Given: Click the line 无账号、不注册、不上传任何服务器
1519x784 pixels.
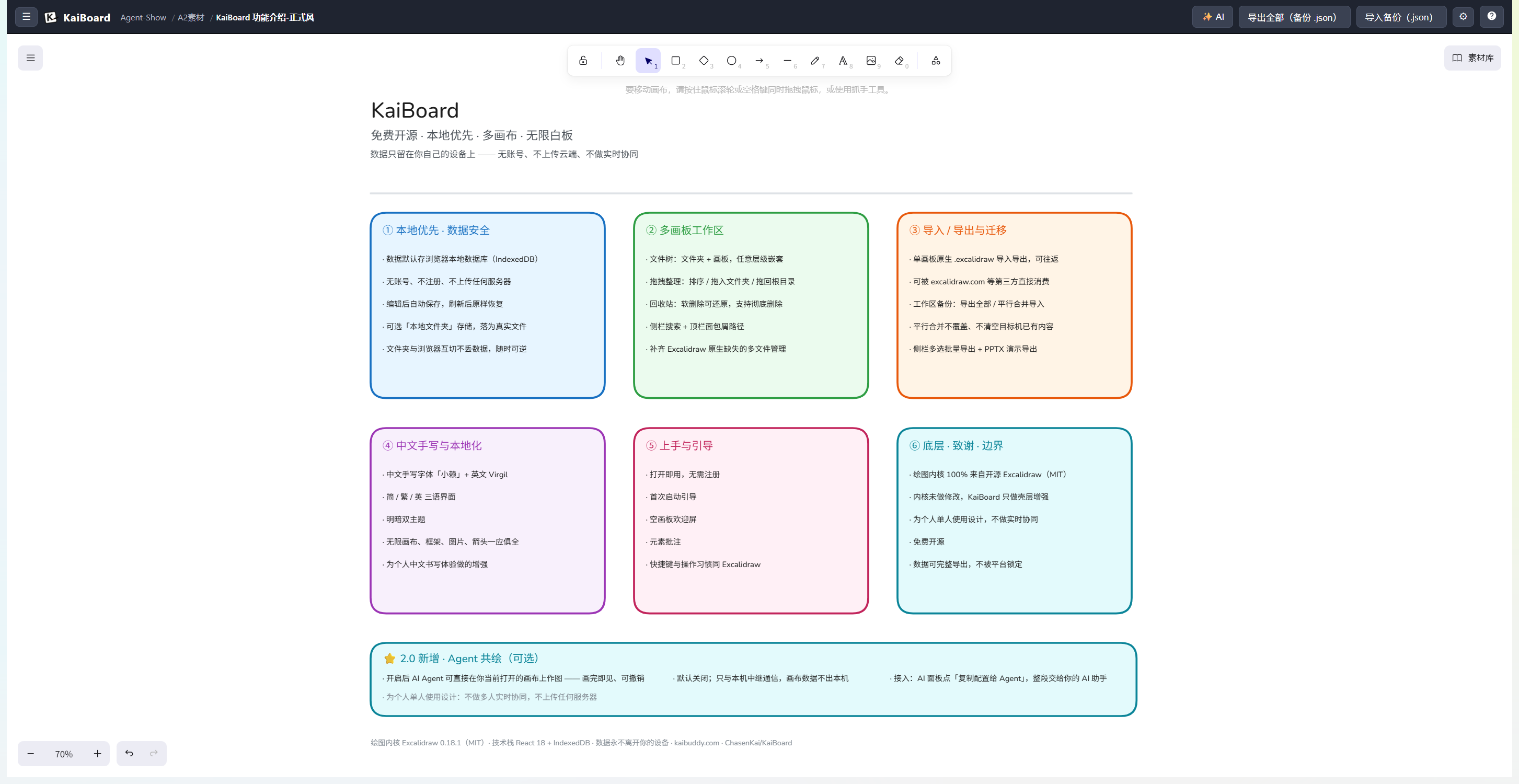Looking at the screenshot, I should [446, 282].
